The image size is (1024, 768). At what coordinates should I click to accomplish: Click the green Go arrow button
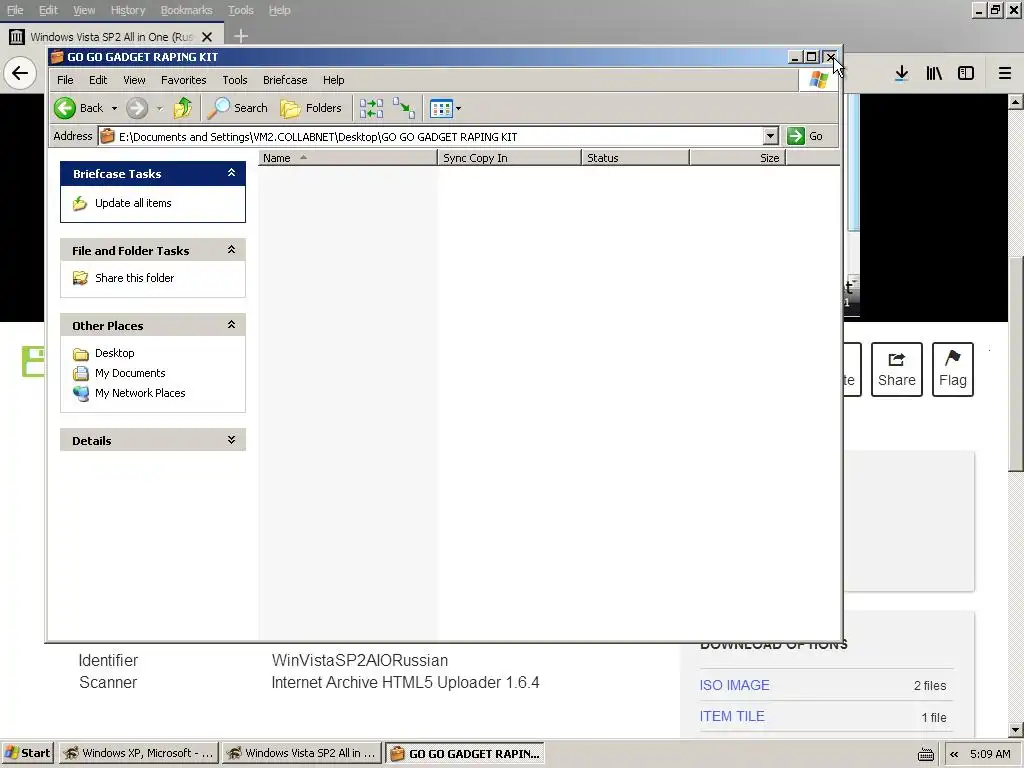795,136
